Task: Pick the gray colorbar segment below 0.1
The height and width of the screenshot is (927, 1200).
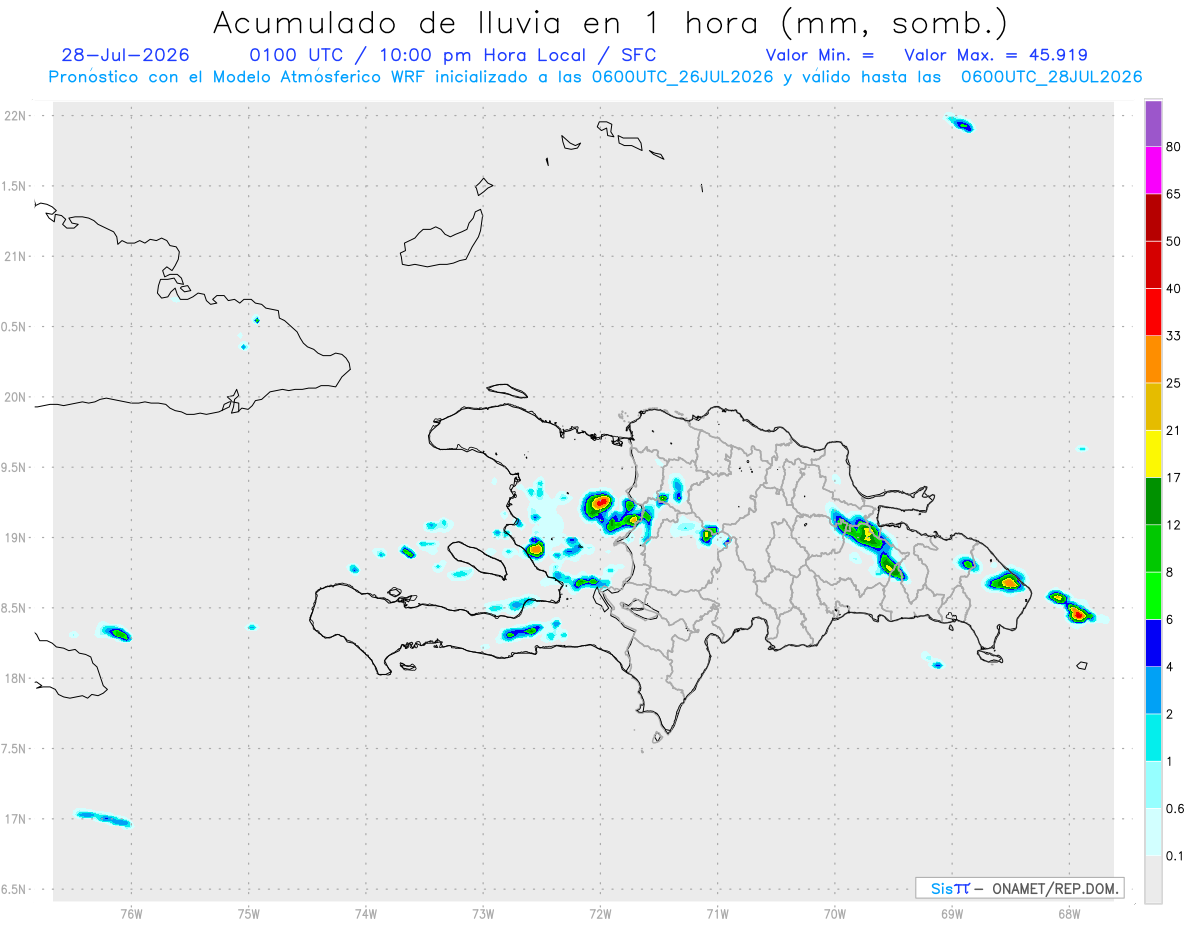Action: tap(1153, 880)
